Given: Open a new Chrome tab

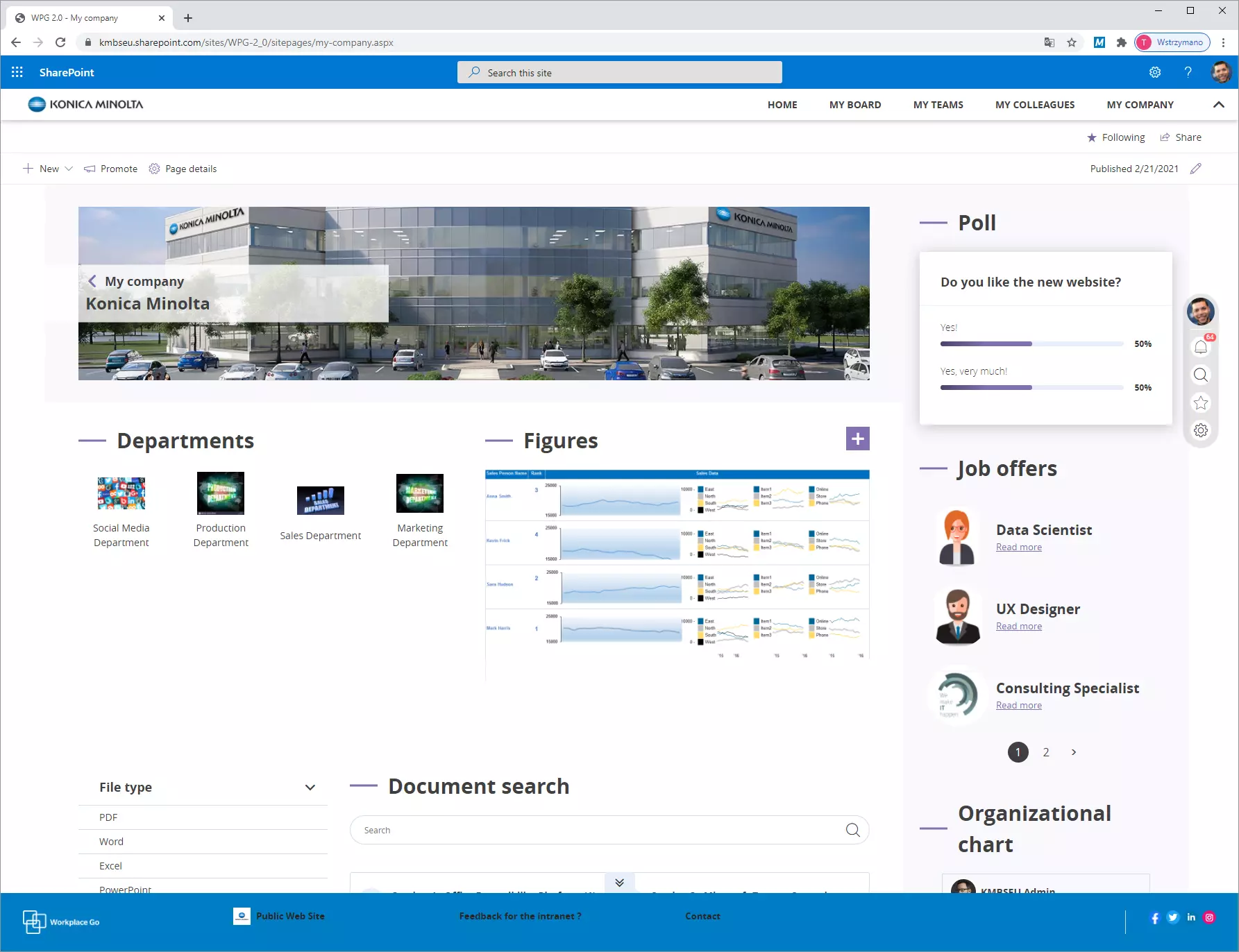Looking at the screenshot, I should click(188, 18).
